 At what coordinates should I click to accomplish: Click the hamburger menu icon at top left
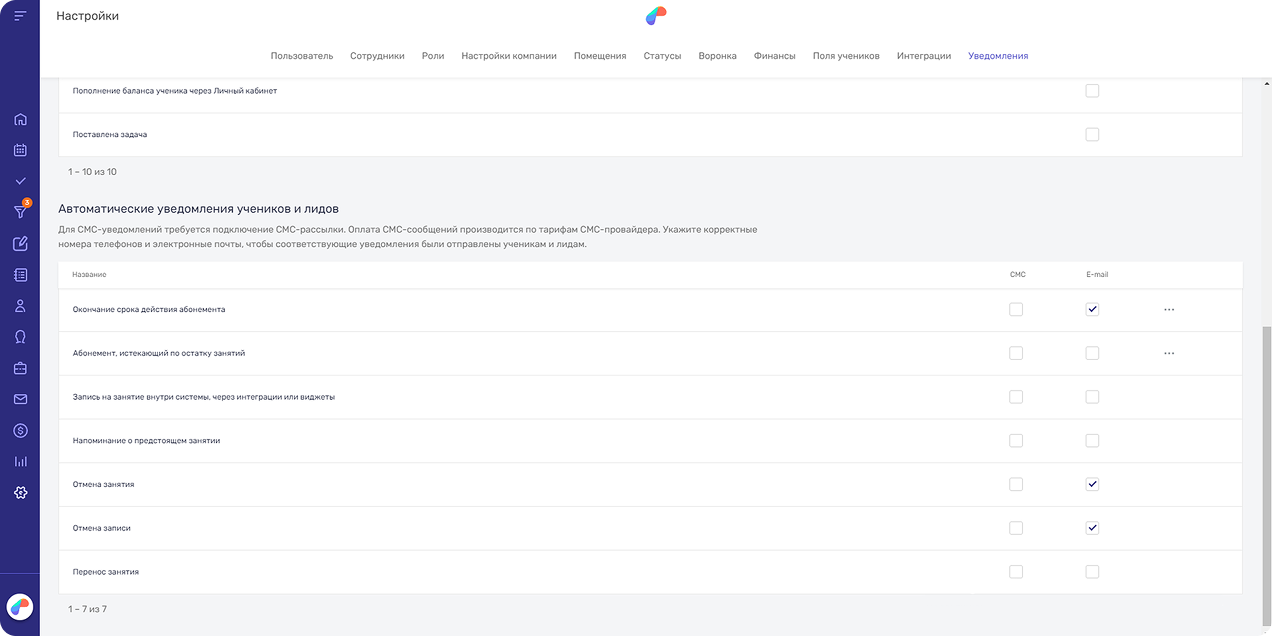pyautogui.click(x=20, y=16)
